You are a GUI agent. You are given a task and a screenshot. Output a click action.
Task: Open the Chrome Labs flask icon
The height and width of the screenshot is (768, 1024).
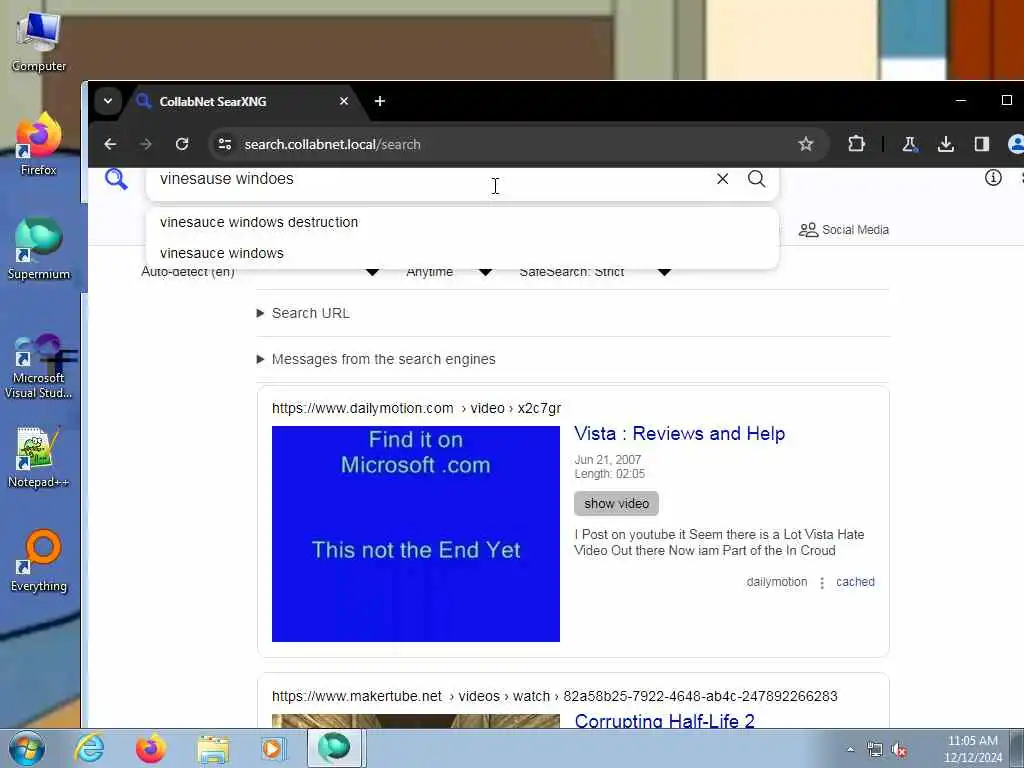coord(910,144)
